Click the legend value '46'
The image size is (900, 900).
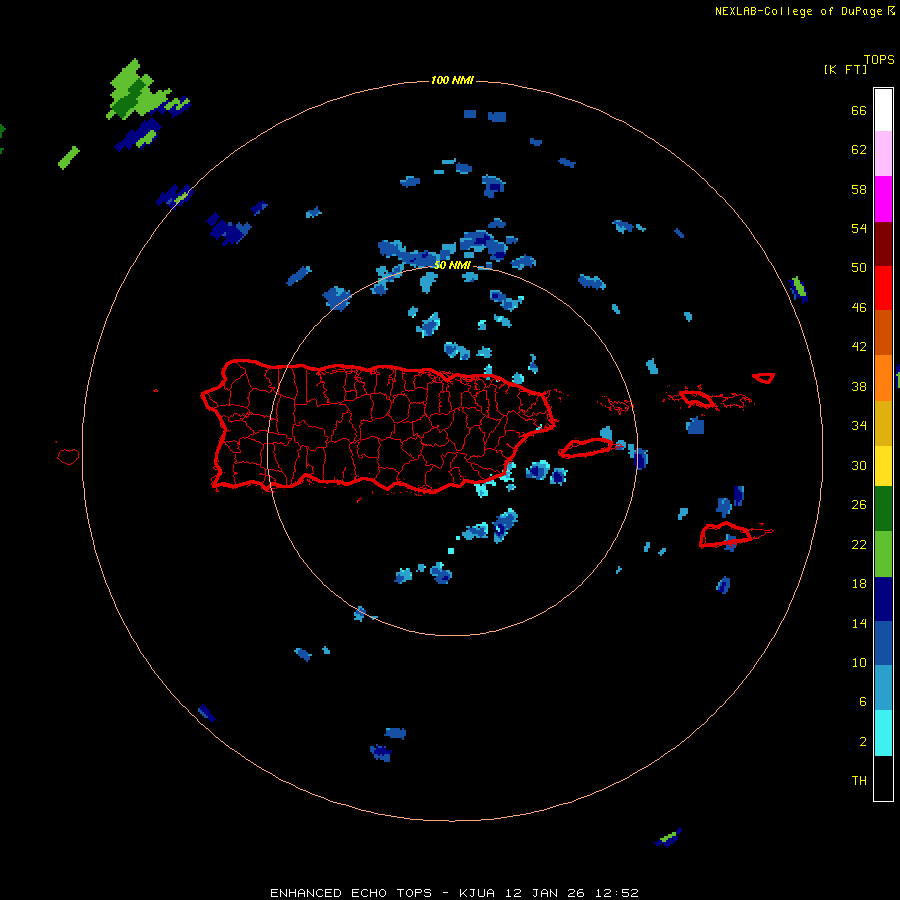point(859,308)
